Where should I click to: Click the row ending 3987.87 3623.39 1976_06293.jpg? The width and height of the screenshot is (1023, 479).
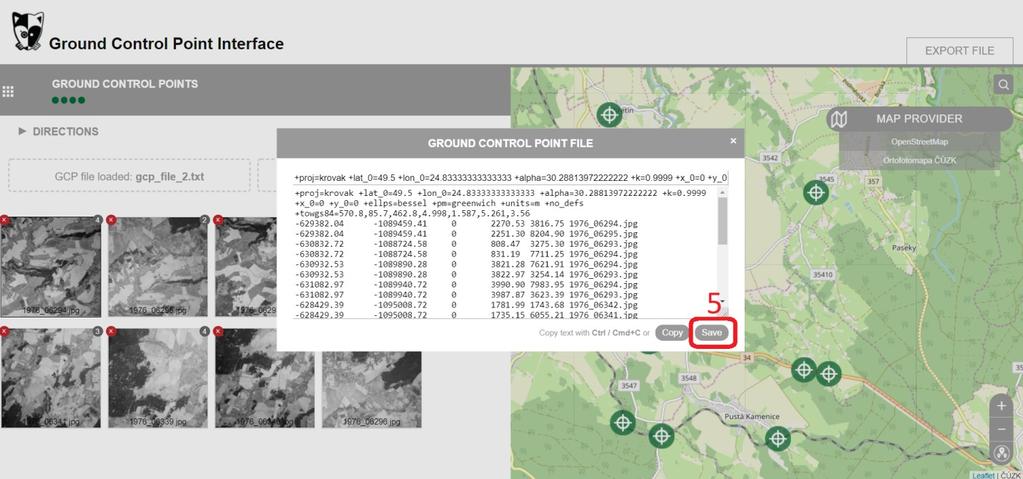click(x=466, y=294)
